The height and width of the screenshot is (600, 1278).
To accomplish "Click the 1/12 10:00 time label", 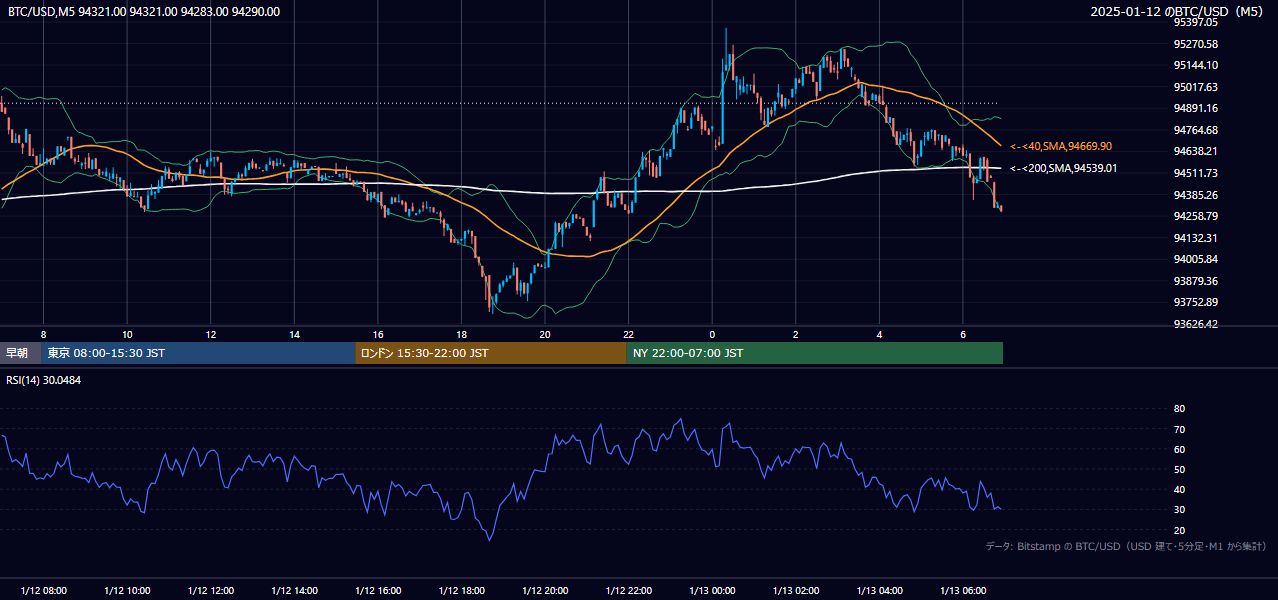I will pyautogui.click(x=127, y=591).
